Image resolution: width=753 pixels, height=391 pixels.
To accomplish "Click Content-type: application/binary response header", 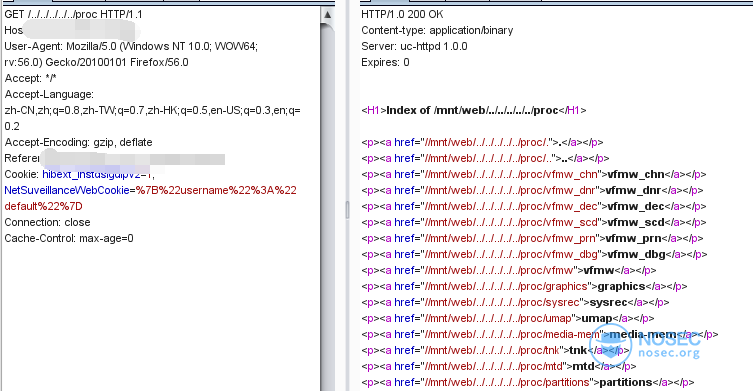I will pos(437,30).
